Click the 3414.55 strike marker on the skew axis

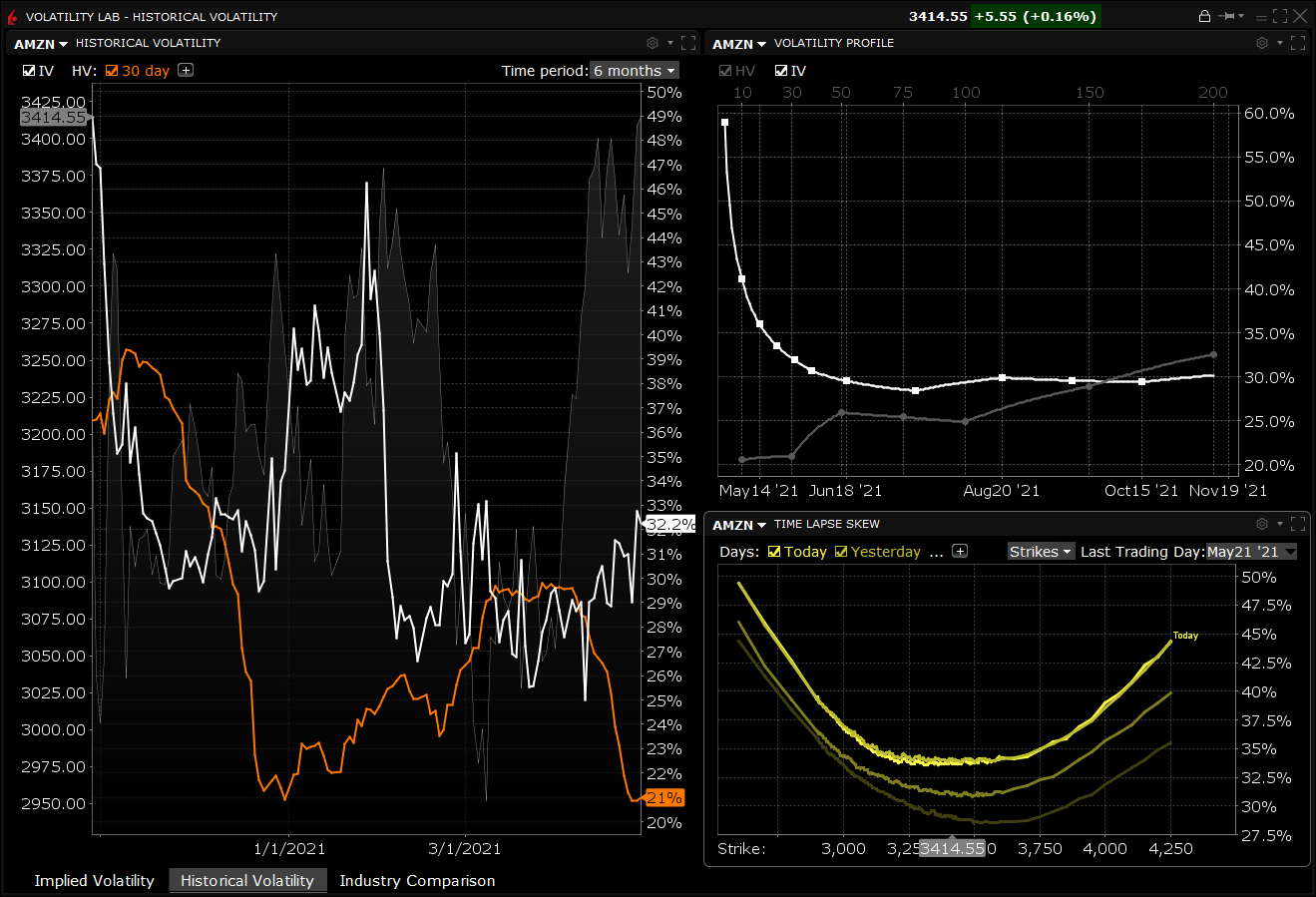[951, 847]
